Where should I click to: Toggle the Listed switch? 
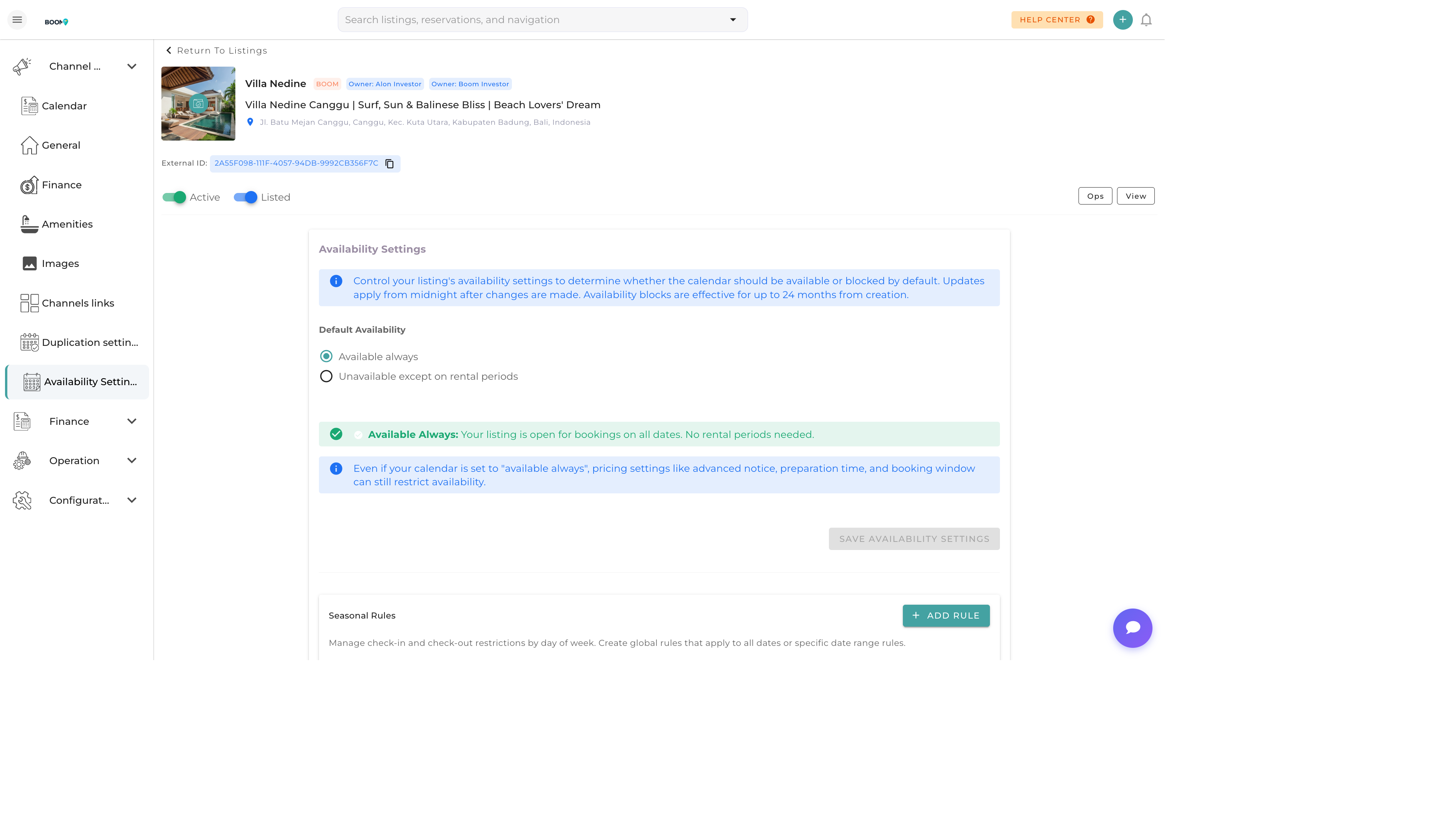click(x=245, y=197)
